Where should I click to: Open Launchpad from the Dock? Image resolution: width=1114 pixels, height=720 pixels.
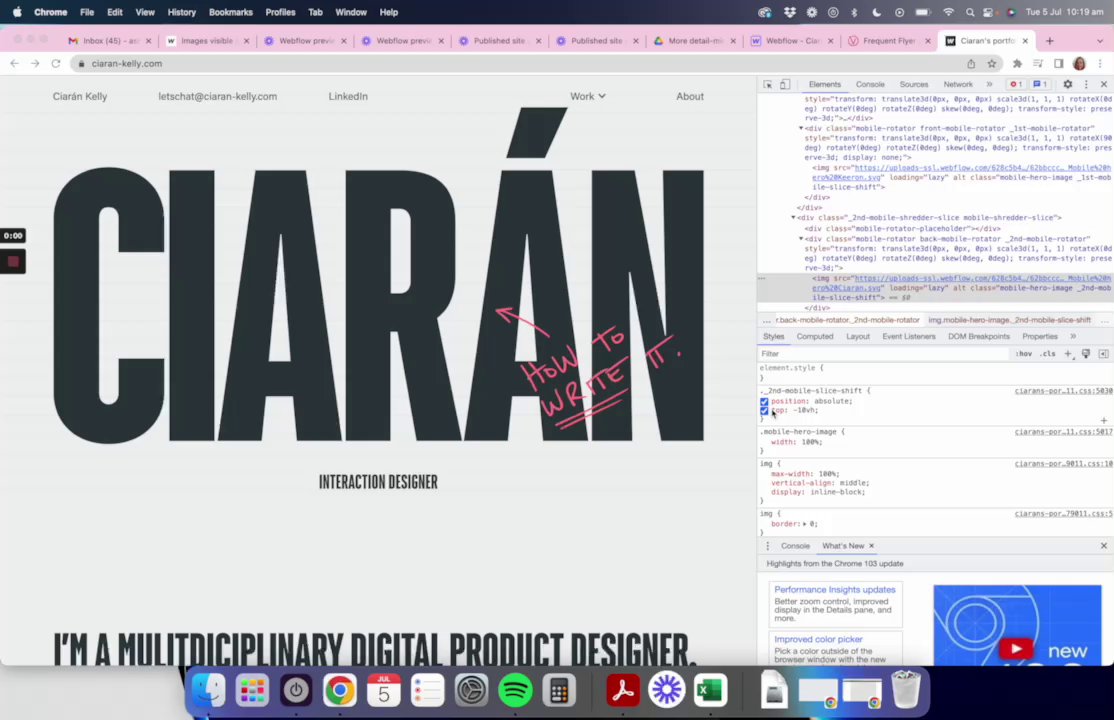point(252,689)
